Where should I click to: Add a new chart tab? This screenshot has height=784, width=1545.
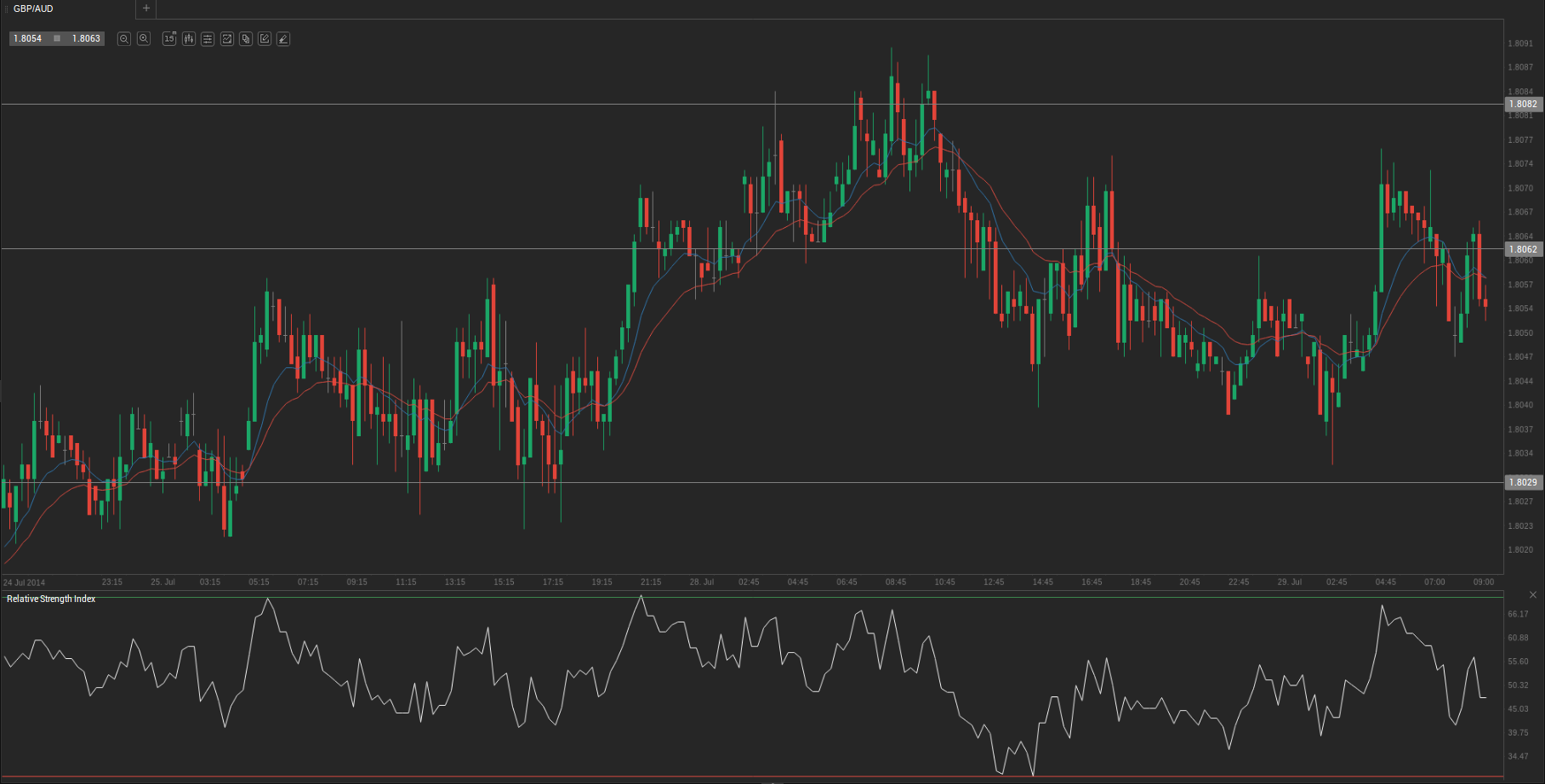pos(146,9)
